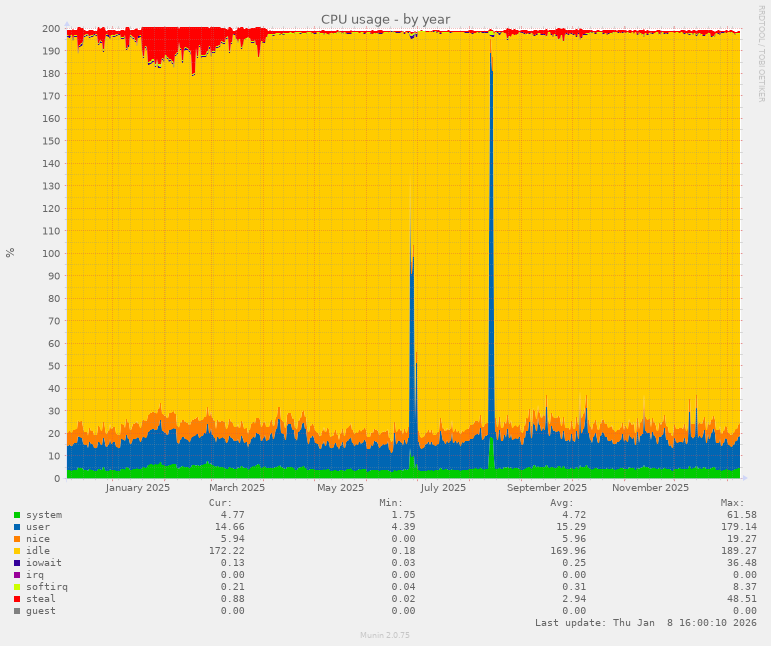Click nice max value 19.27
This screenshot has width=771, height=646.
[742, 539]
